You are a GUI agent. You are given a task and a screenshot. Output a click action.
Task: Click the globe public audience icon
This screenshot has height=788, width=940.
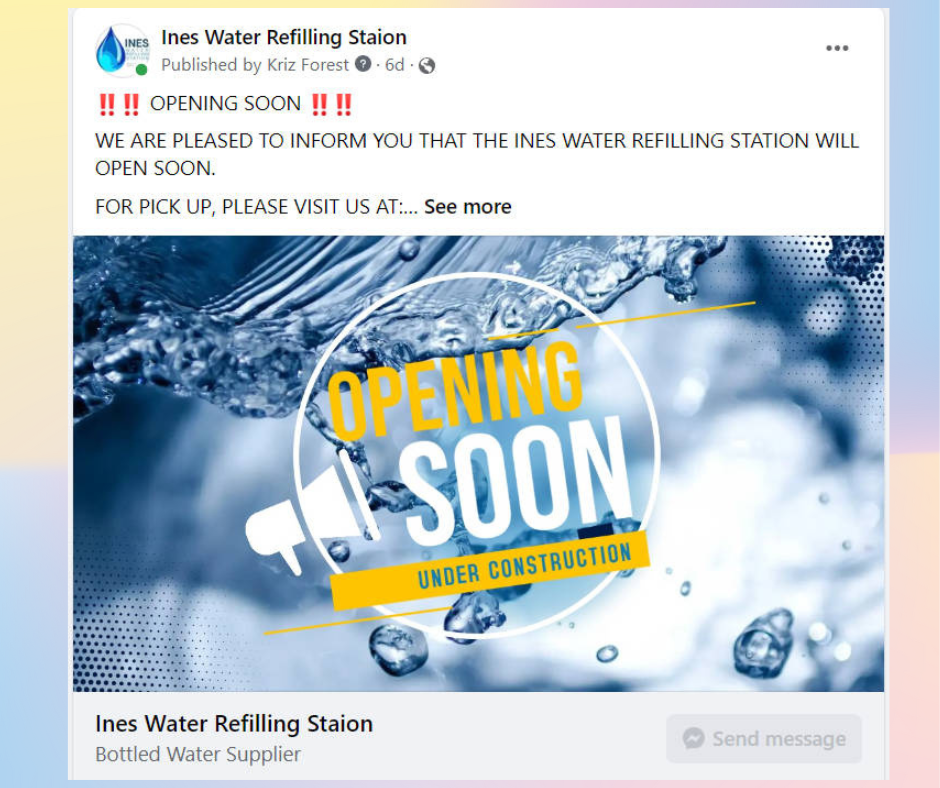coord(426,65)
